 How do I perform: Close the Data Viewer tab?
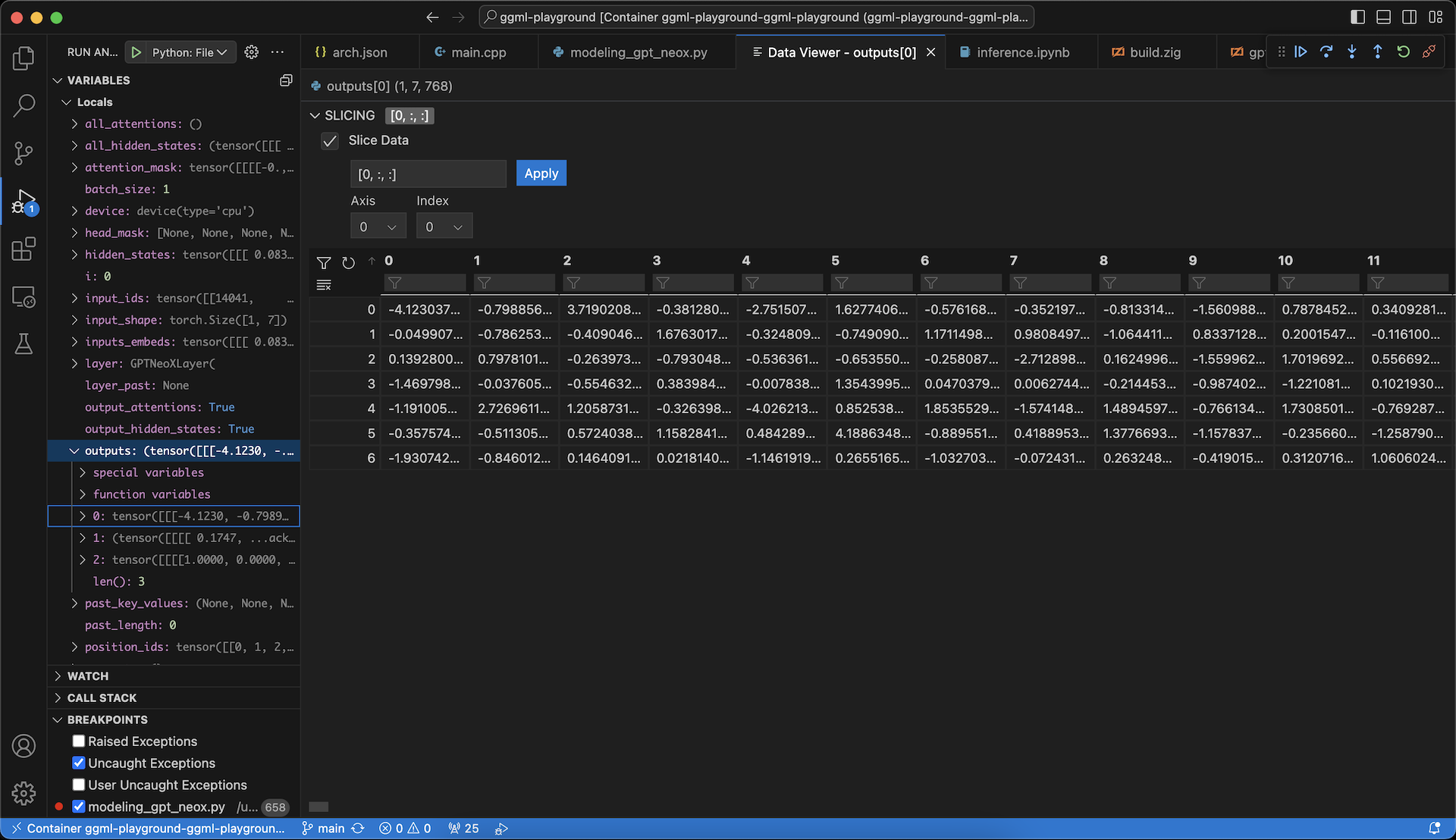[x=930, y=52]
